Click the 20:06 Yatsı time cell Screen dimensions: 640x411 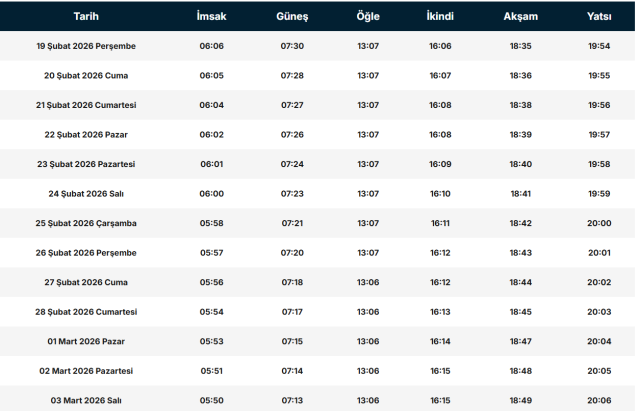(600, 400)
